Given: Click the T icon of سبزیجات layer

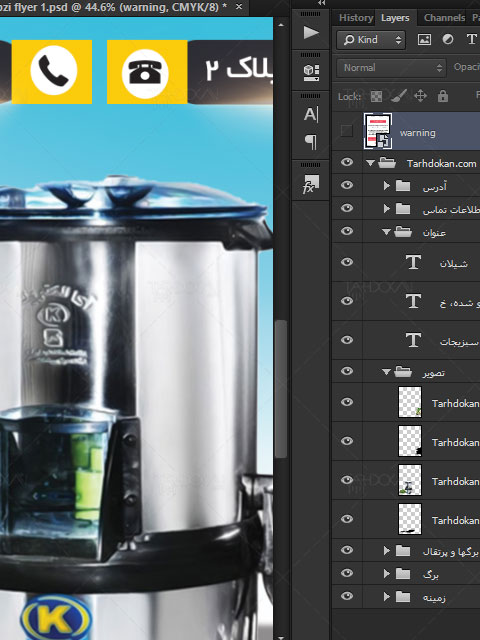Looking at the screenshot, I should click(x=413, y=340).
